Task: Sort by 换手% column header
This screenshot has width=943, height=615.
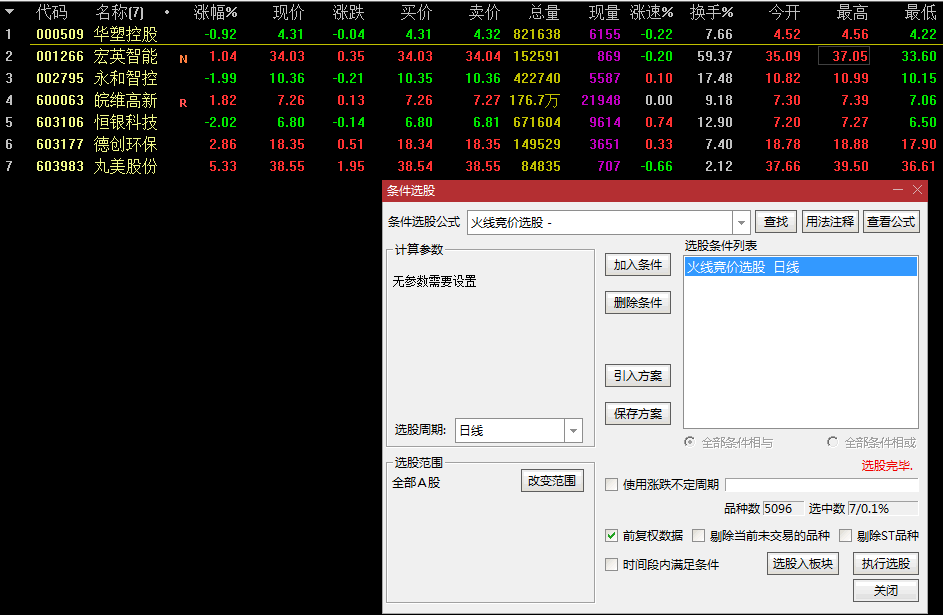Action: [x=711, y=12]
